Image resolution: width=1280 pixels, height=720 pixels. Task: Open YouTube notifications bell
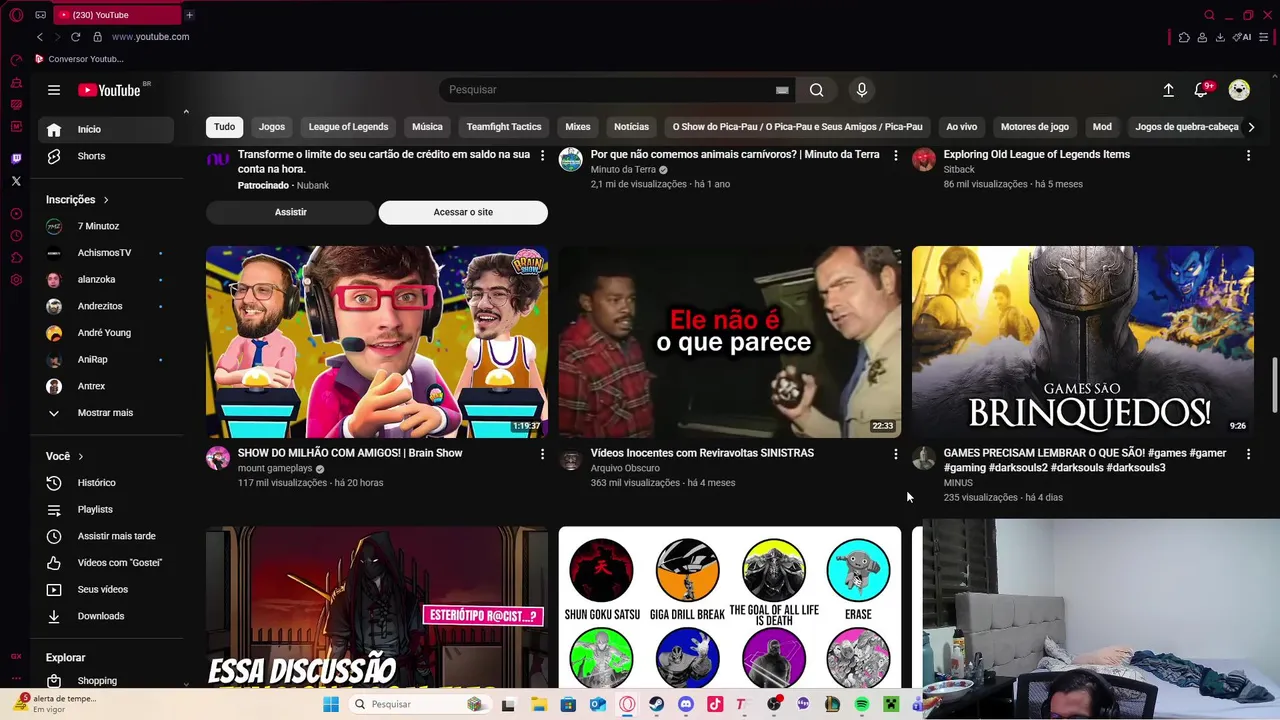coord(1201,90)
